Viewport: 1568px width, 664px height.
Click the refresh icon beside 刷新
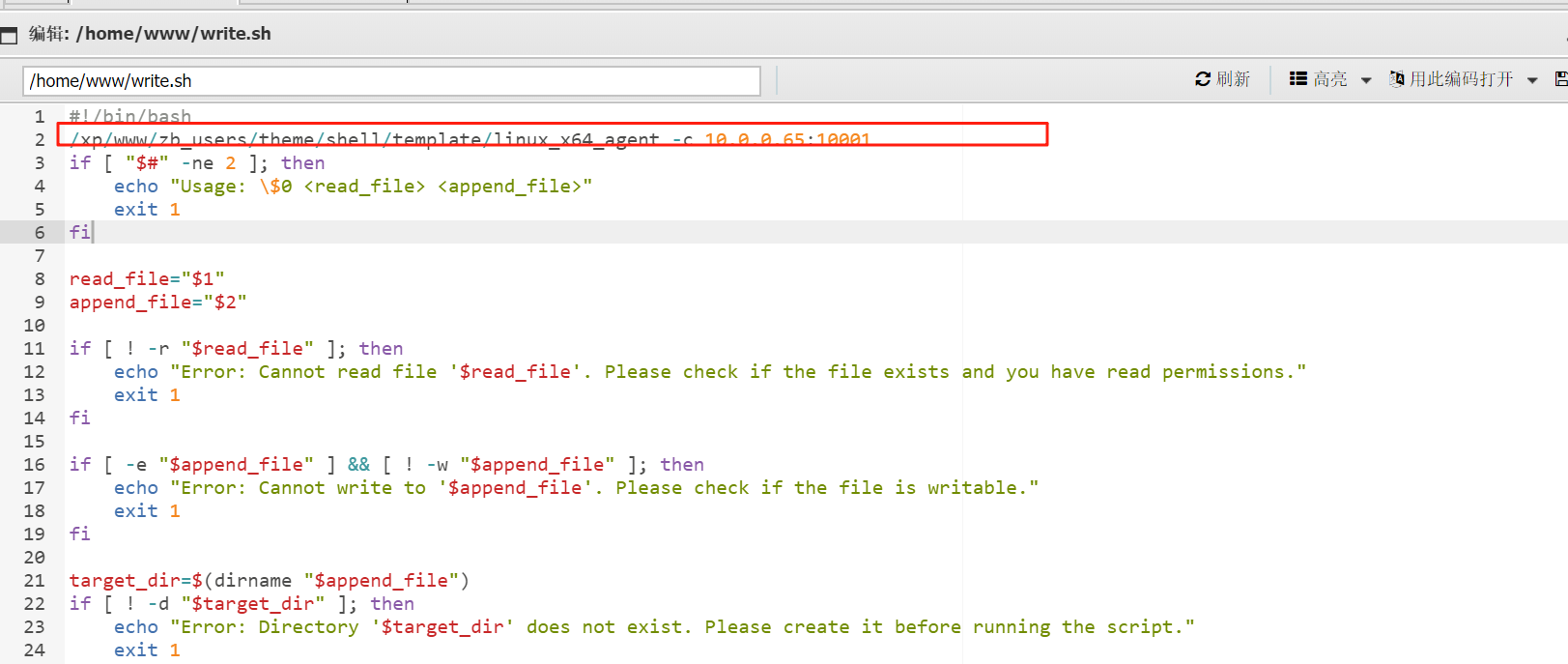[1203, 79]
